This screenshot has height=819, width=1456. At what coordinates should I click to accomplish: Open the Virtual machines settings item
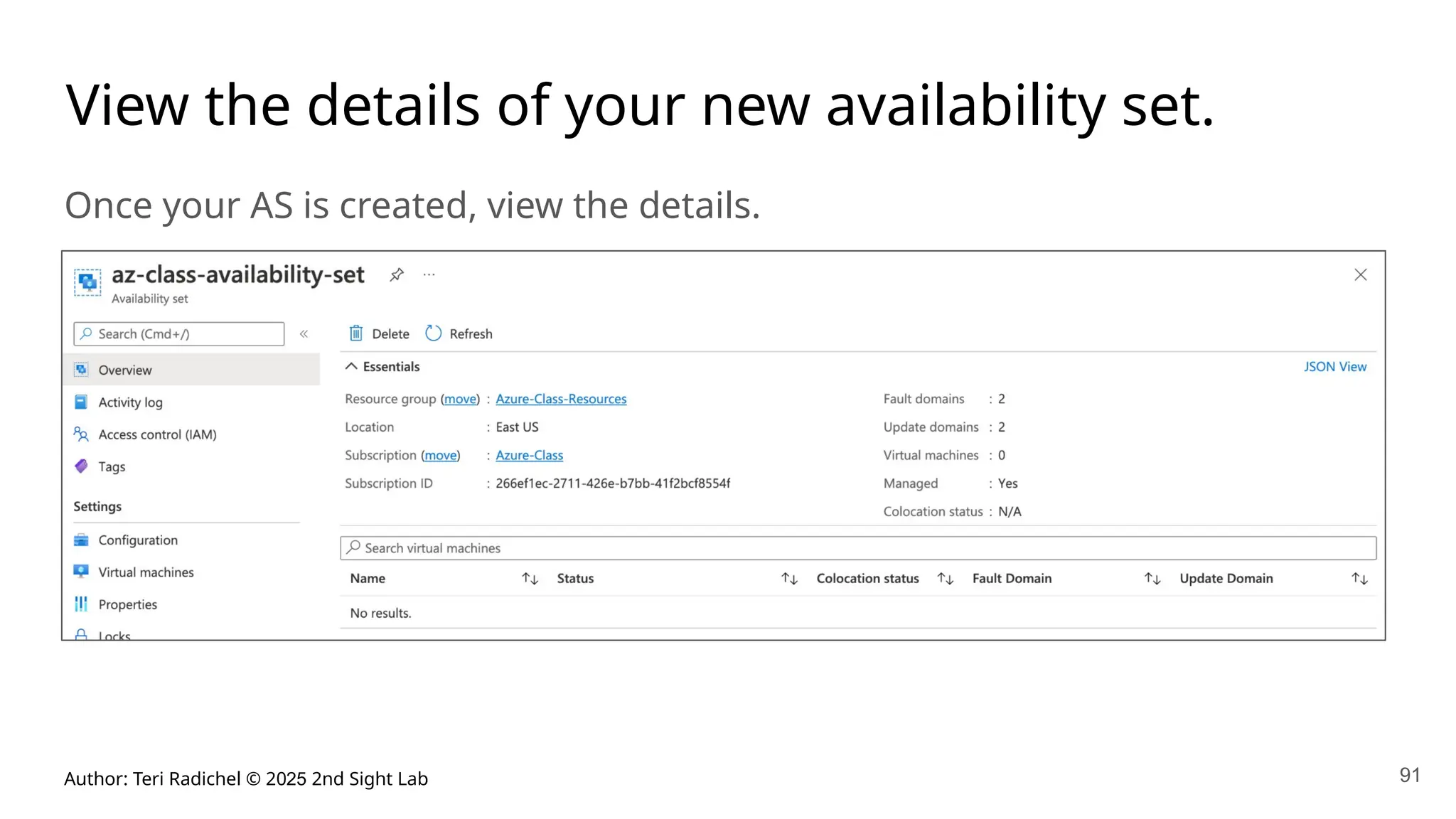146,572
